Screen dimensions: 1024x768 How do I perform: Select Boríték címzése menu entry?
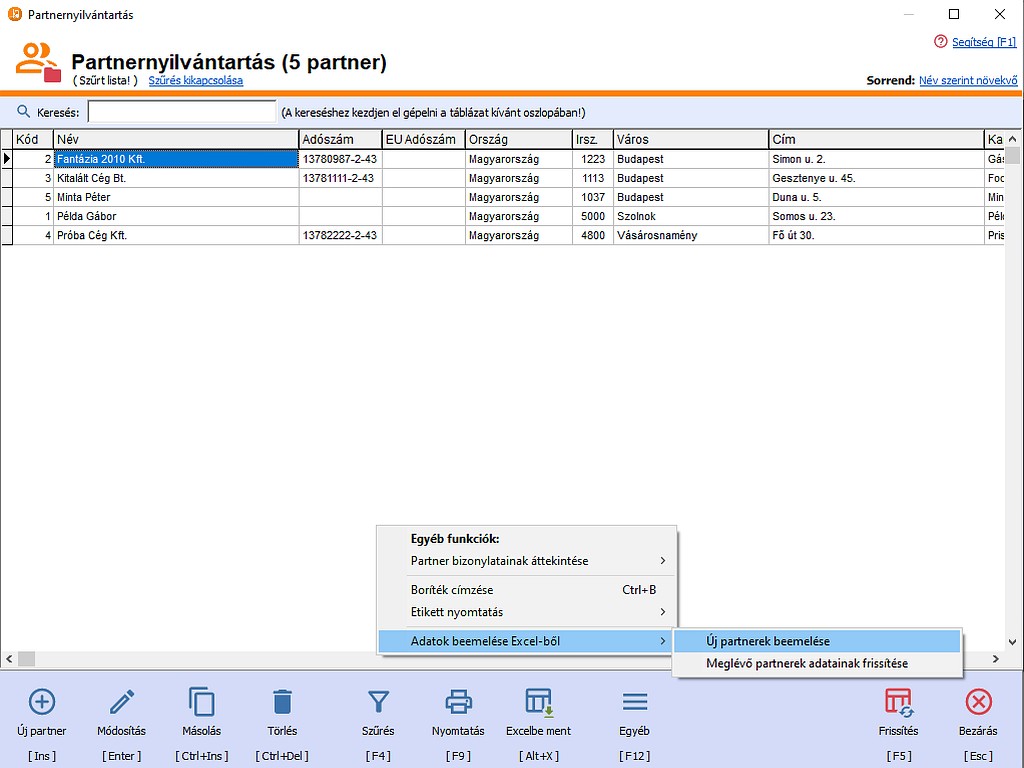click(452, 590)
